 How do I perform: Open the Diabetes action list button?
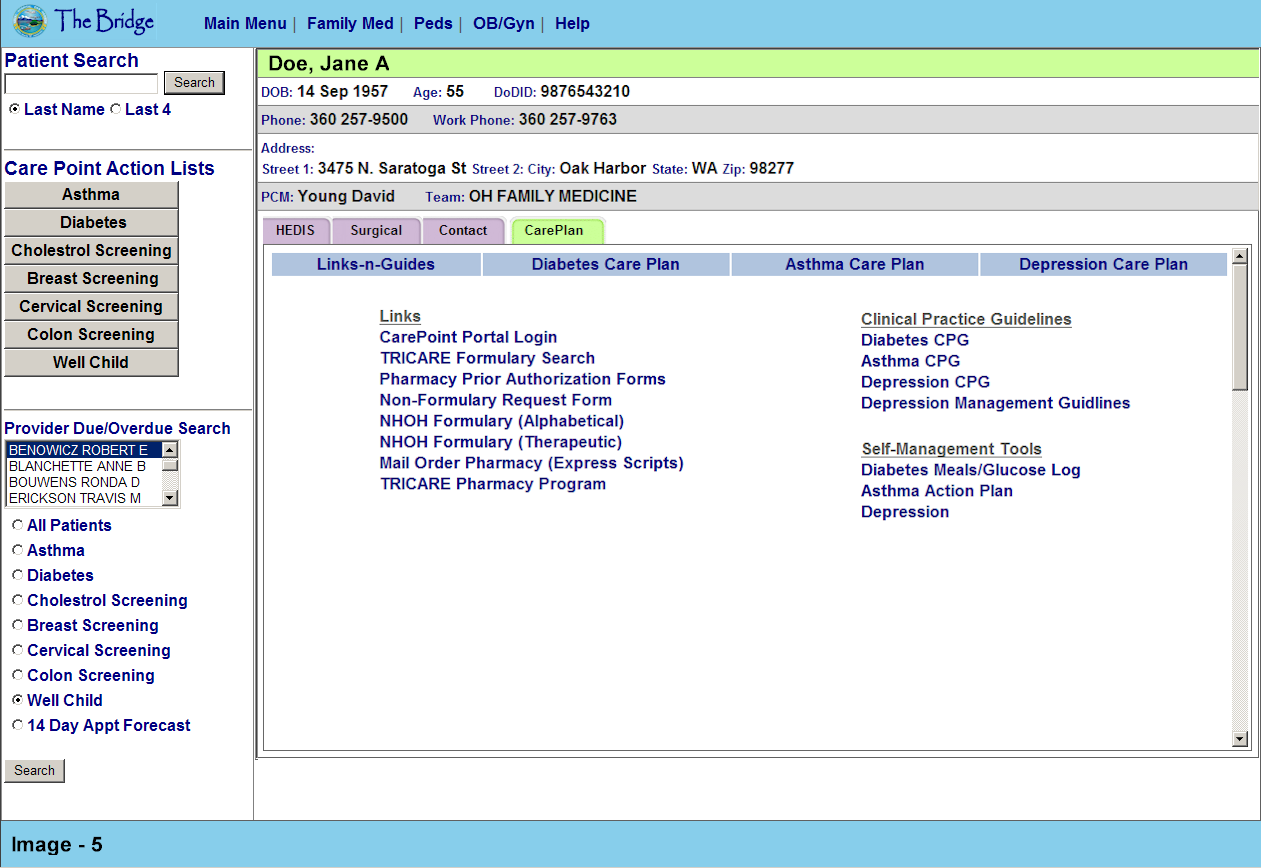(91, 223)
